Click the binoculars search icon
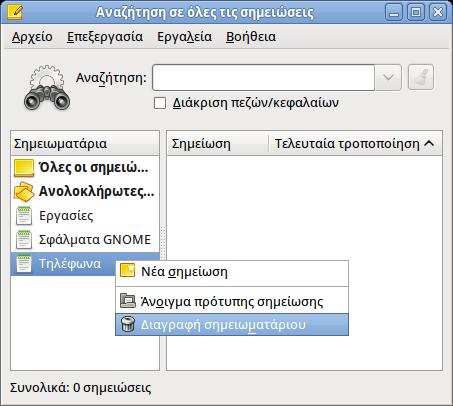Viewport: 453px width, 406px height. click(47, 88)
